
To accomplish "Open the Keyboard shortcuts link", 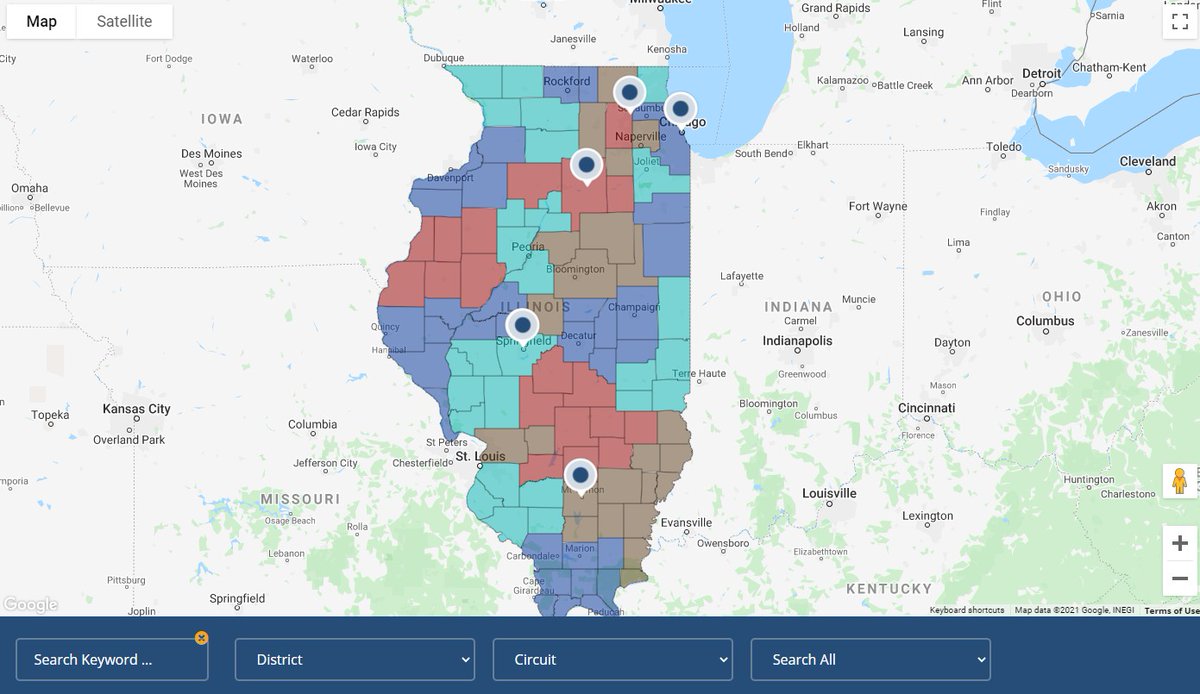I will tap(966, 609).
